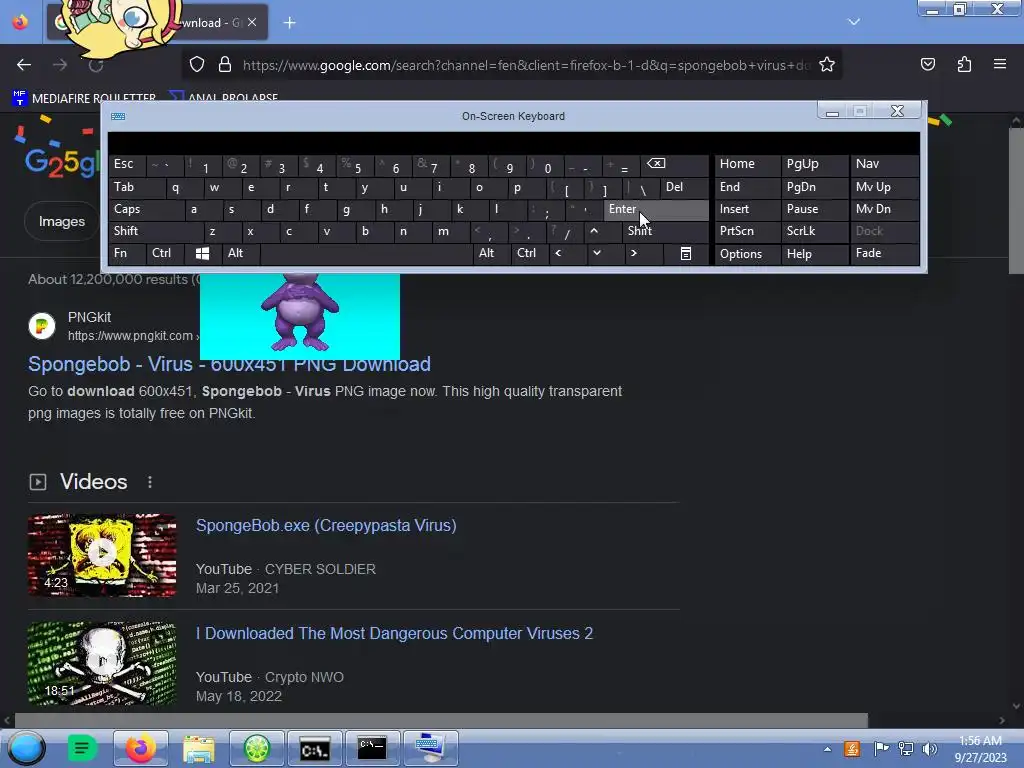
Task: Close the current Firefox tab
Action: click(x=252, y=22)
